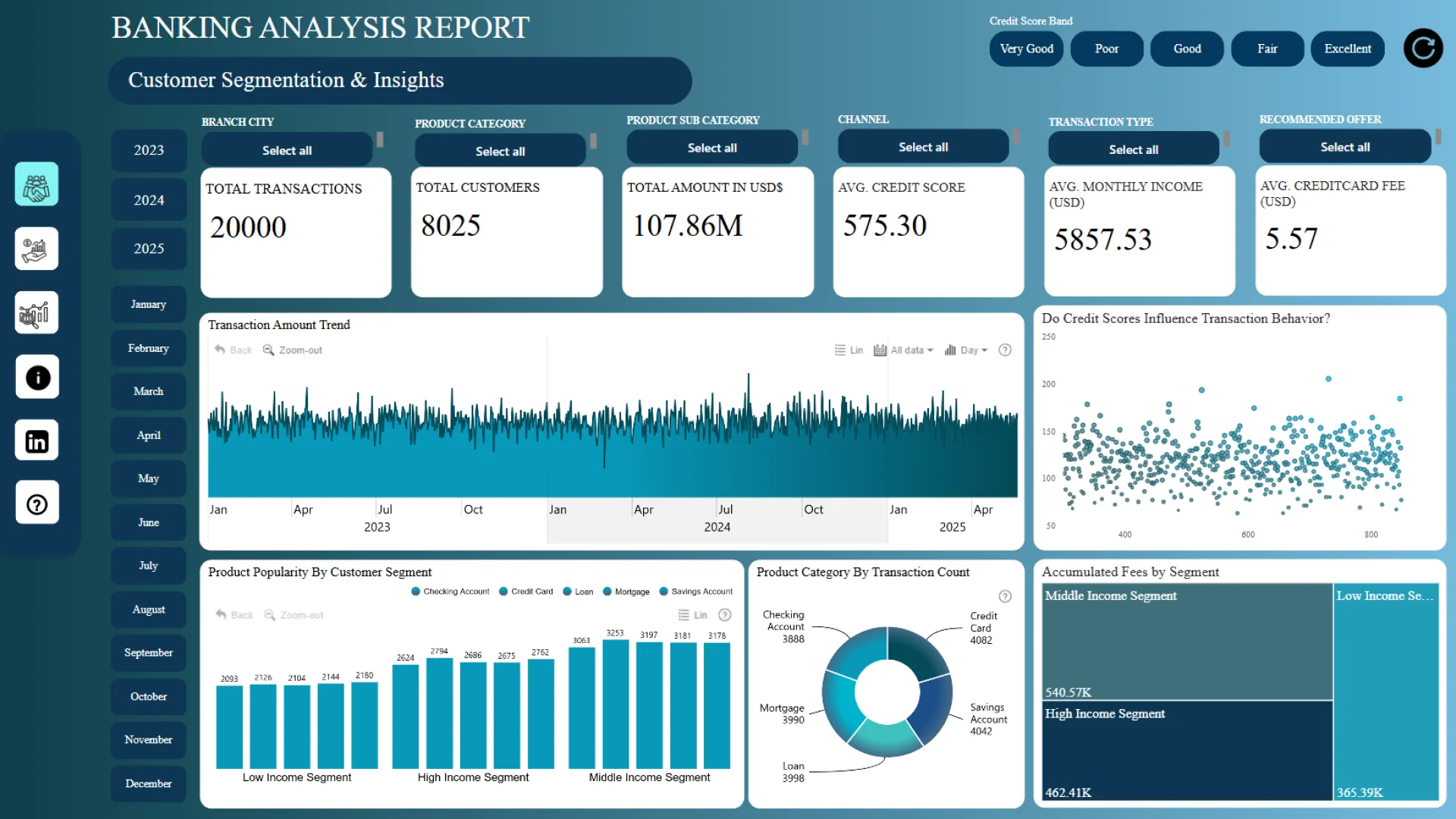Toggle Lin scale in Product Popularity chart

click(692, 615)
